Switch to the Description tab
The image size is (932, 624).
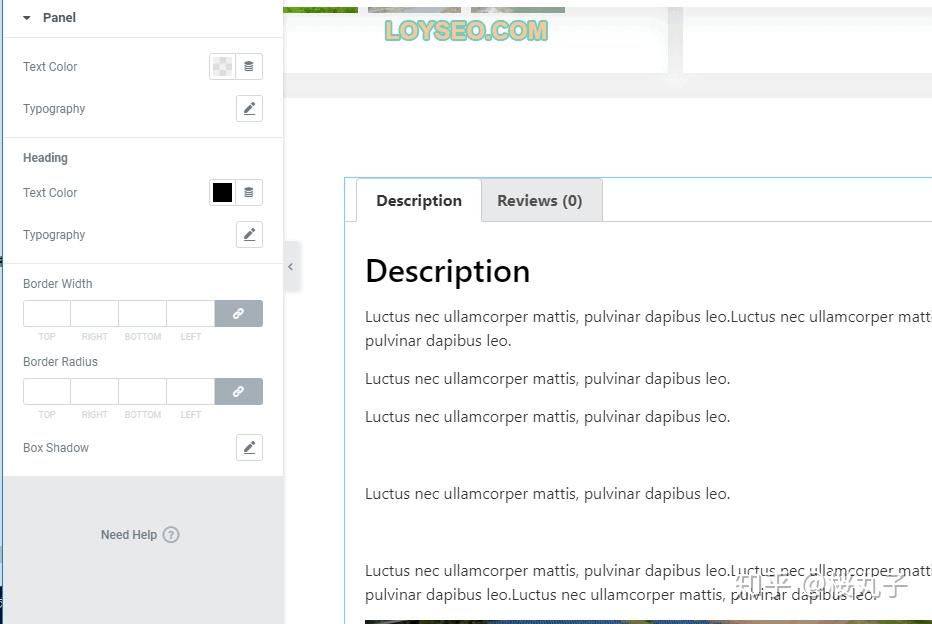click(419, 201)
